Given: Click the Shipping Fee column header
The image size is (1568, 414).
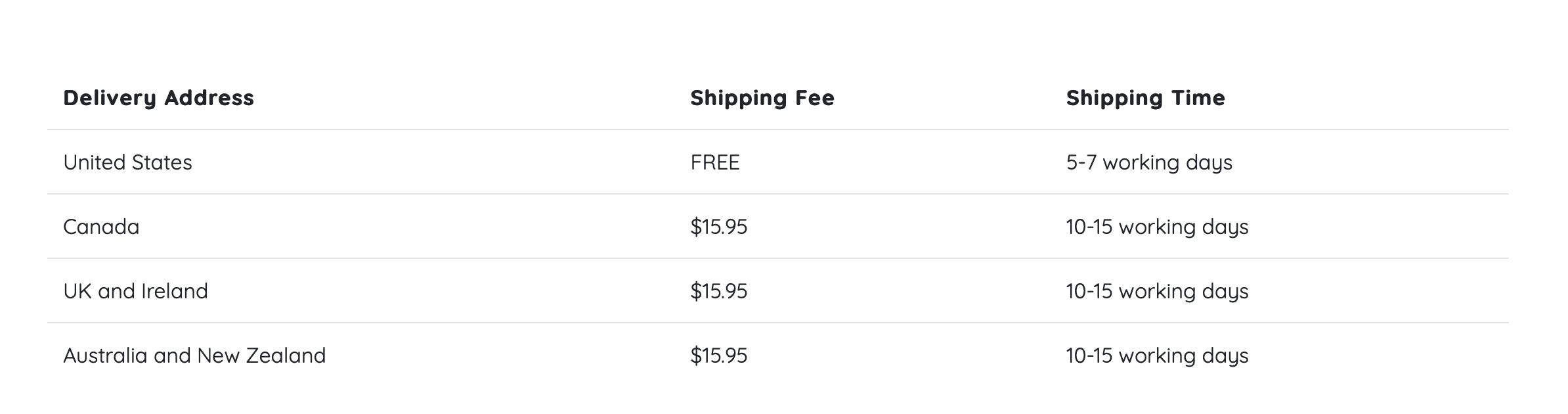Looking at the screenshot, I should [762, 98].
